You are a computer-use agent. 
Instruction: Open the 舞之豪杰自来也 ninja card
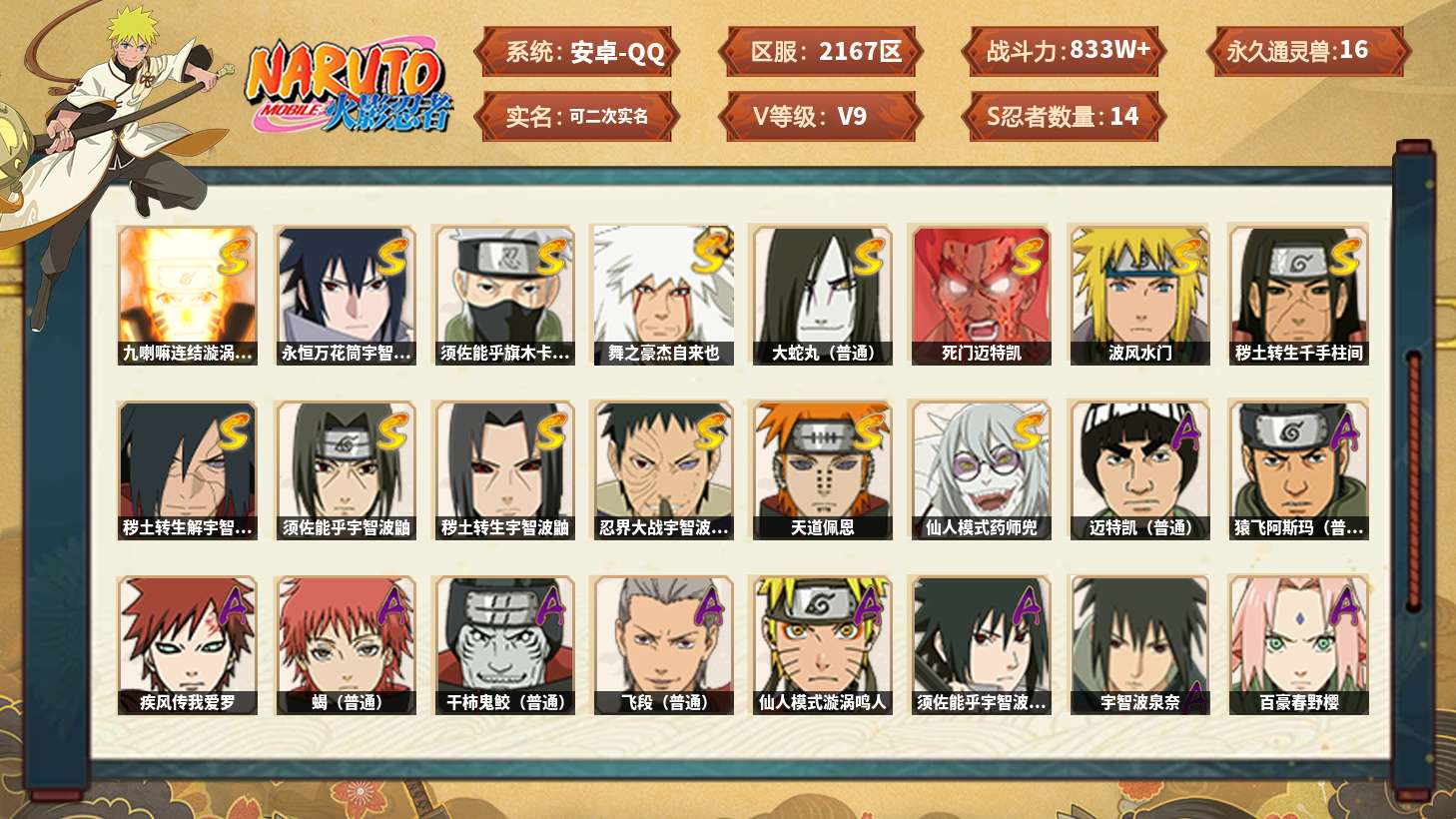coord(663,295)
